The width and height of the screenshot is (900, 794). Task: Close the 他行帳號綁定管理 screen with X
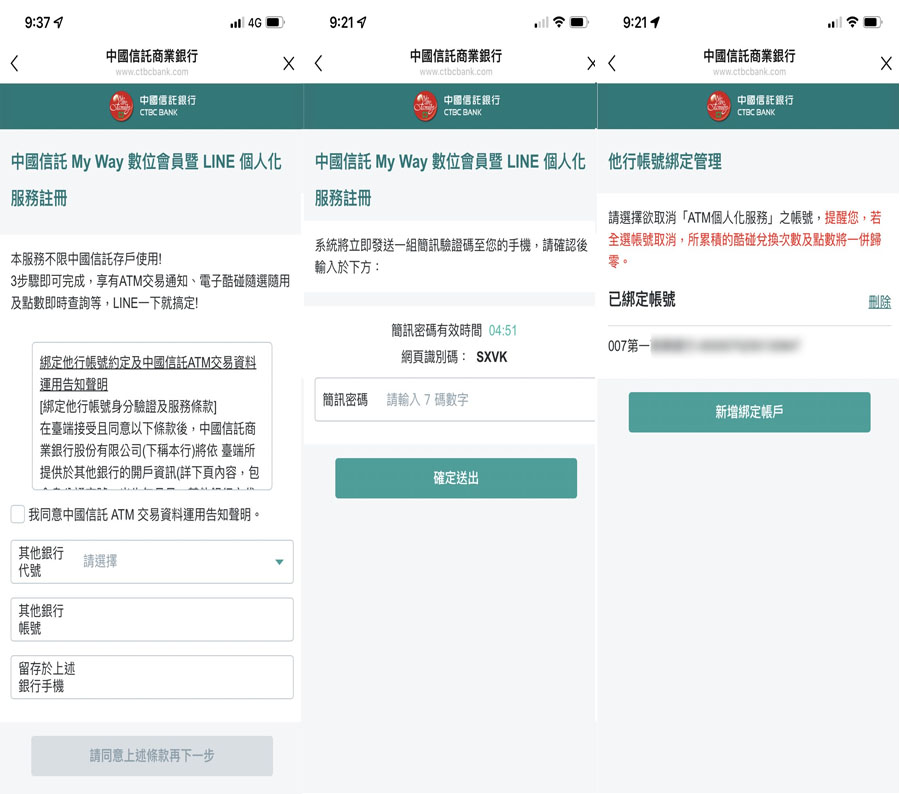pos(885,63)
